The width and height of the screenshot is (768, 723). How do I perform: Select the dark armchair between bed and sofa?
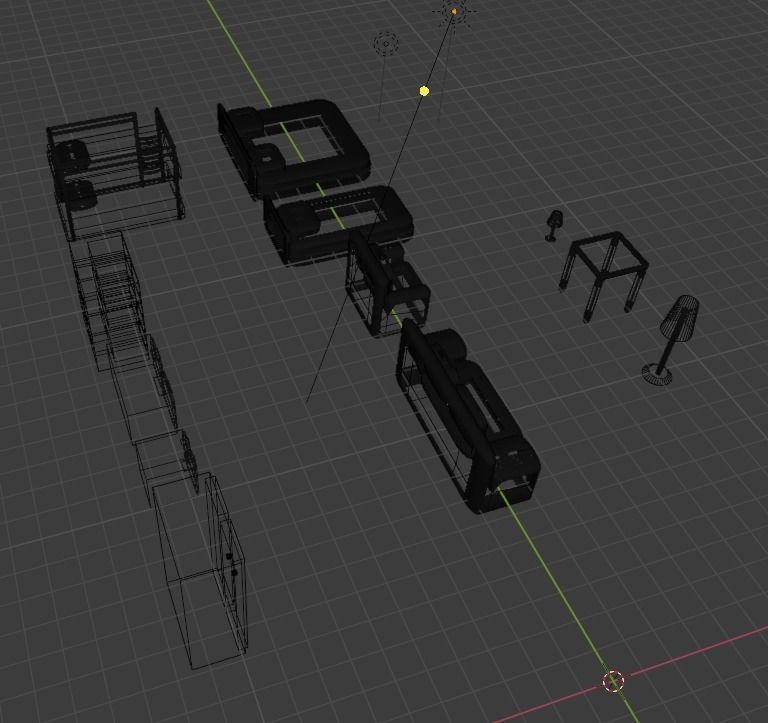(x=387, y=283)
